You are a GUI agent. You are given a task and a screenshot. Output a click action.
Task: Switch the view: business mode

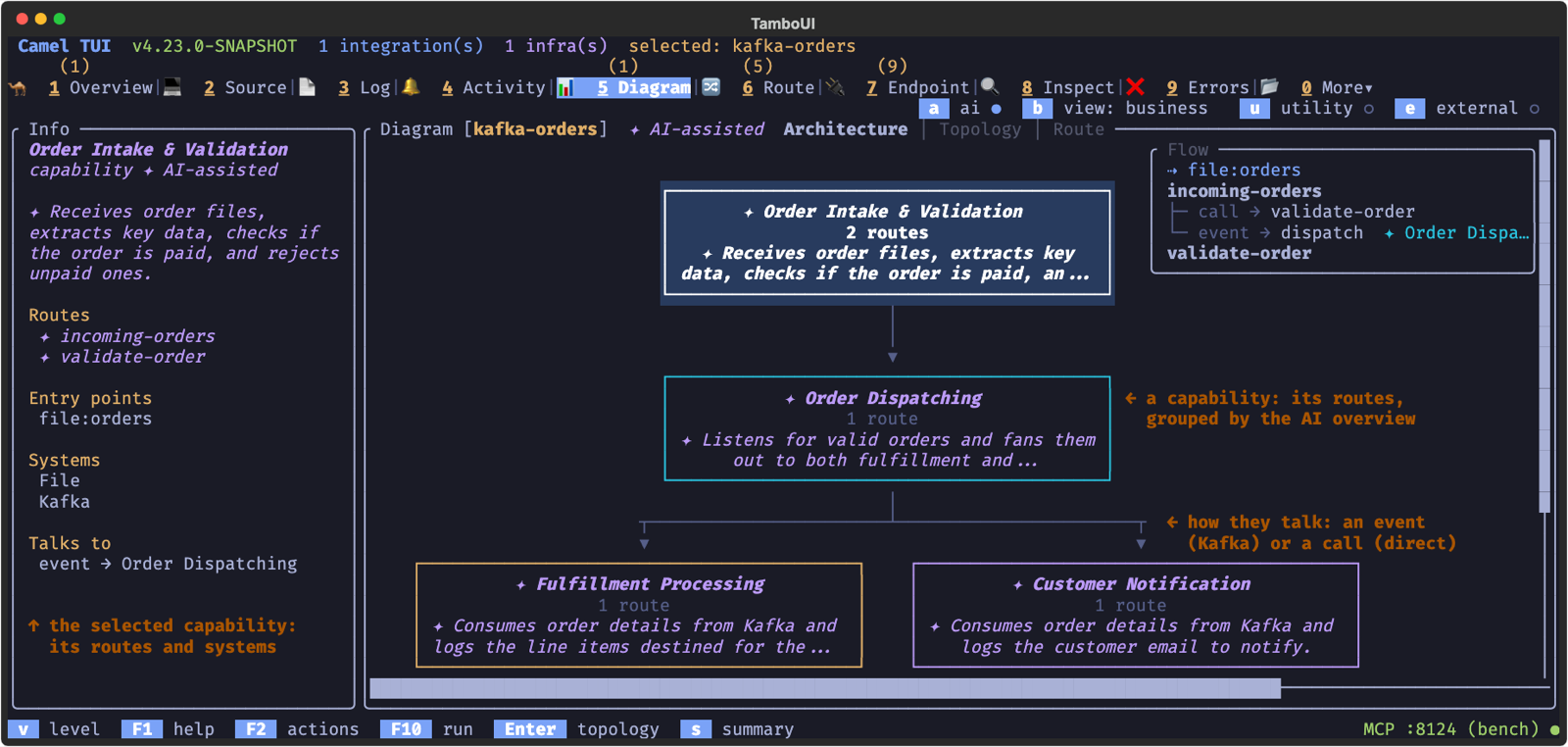point(1115,109)
